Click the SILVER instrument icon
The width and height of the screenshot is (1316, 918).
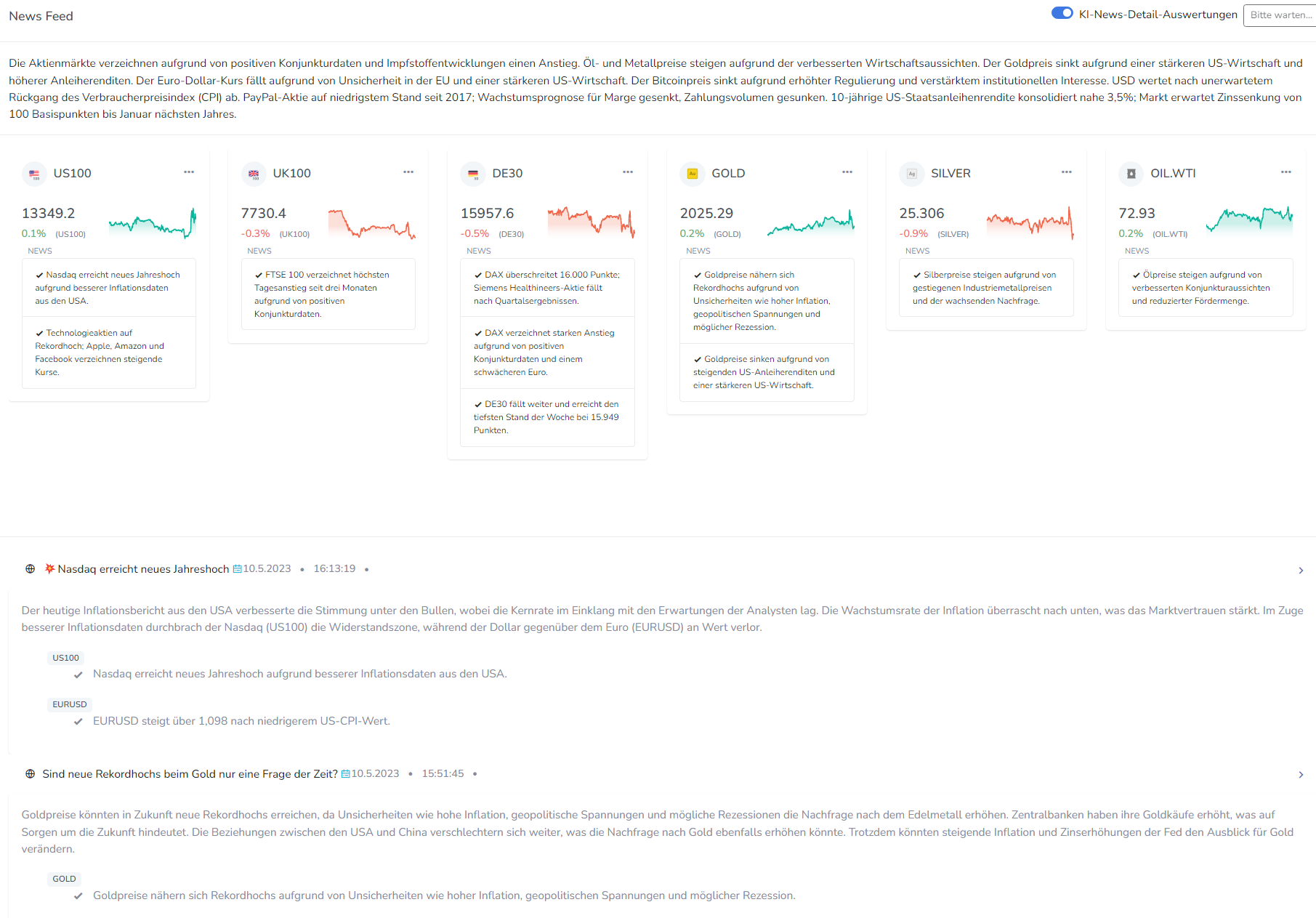coord(912,174)
